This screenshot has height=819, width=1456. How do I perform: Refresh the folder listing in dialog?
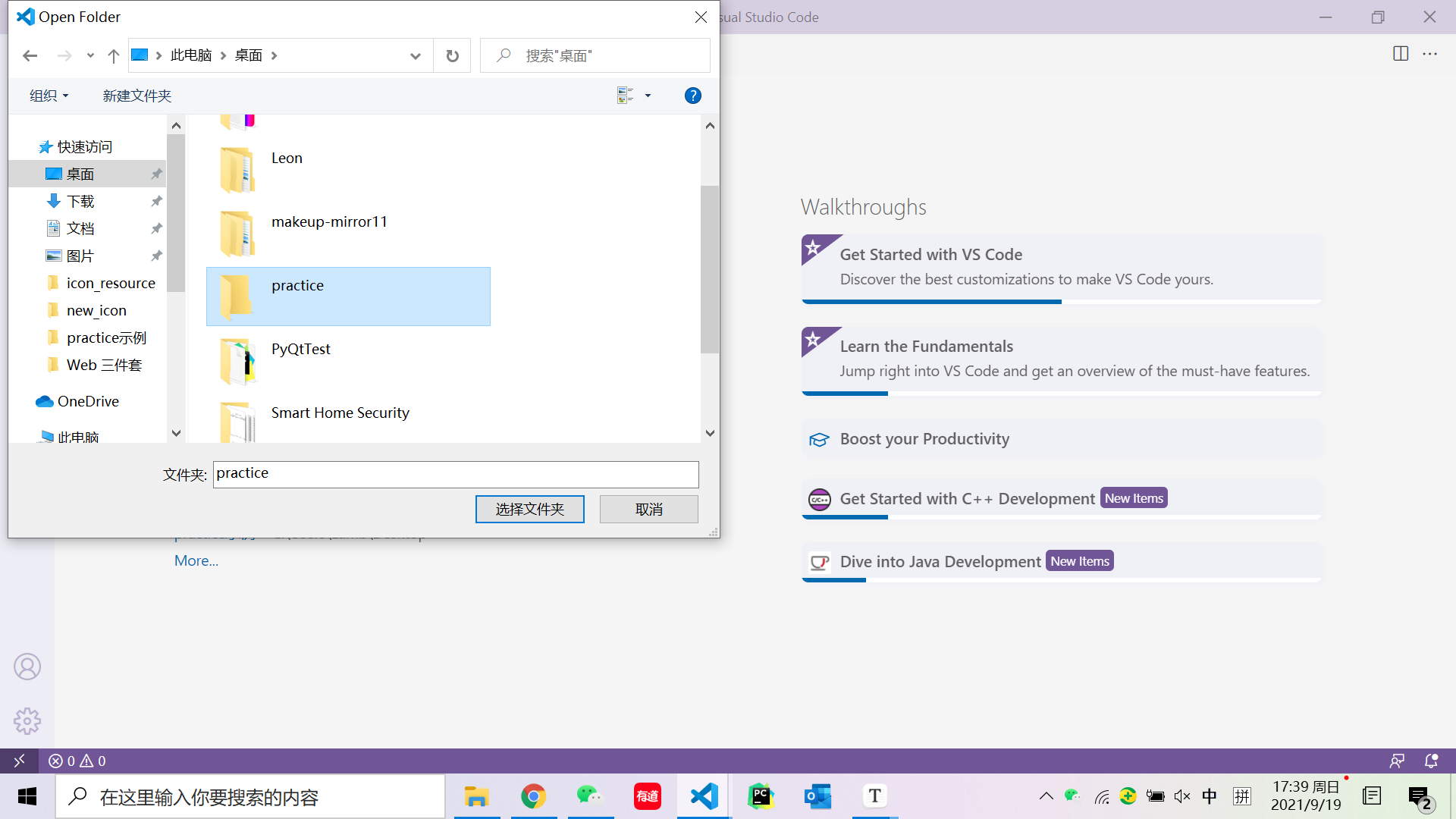[x=452, y=55]
